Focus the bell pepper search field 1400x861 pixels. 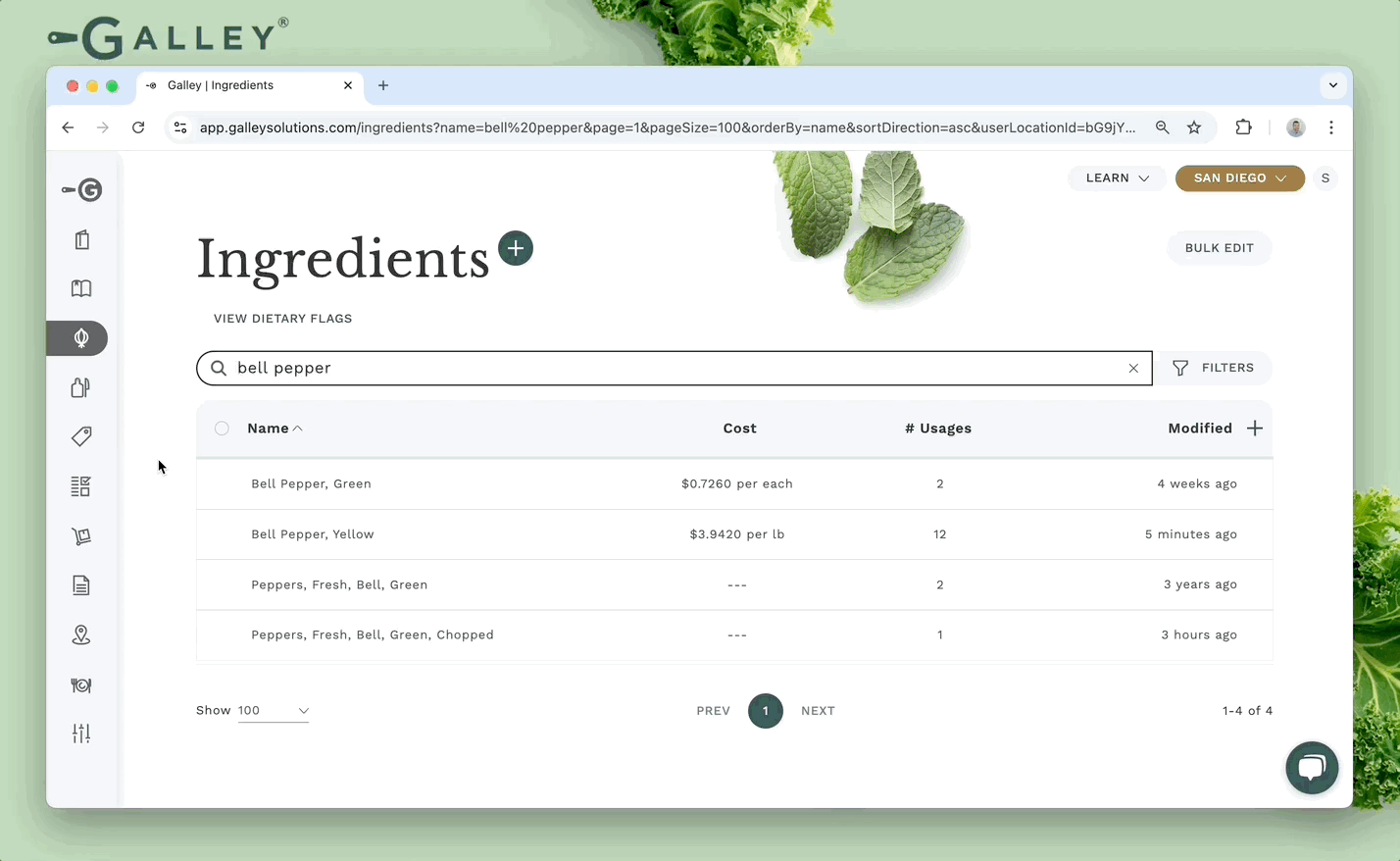pos(675,368)
